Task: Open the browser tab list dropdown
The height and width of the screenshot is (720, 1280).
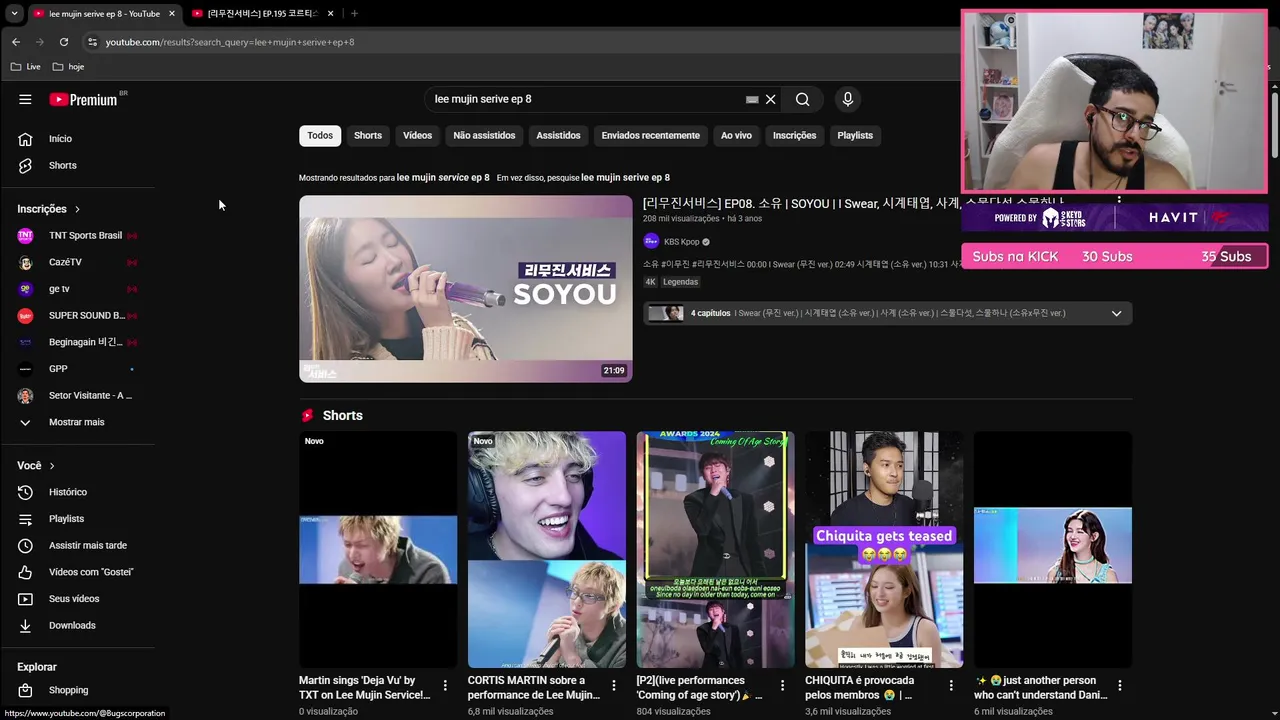Action: (14, 13)
